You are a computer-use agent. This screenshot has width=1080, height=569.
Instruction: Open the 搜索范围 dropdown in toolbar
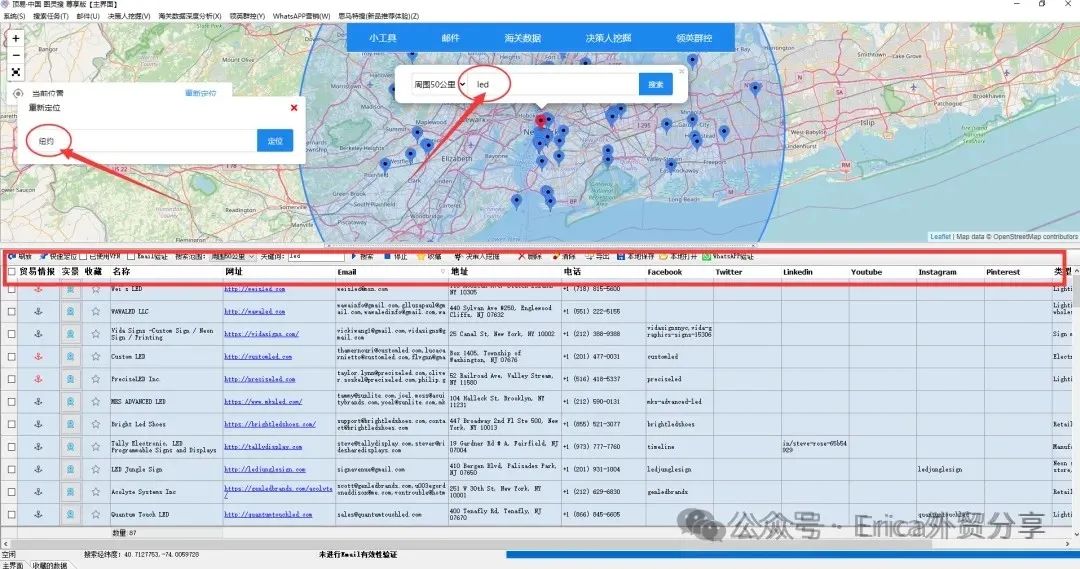tap(233, 256)
